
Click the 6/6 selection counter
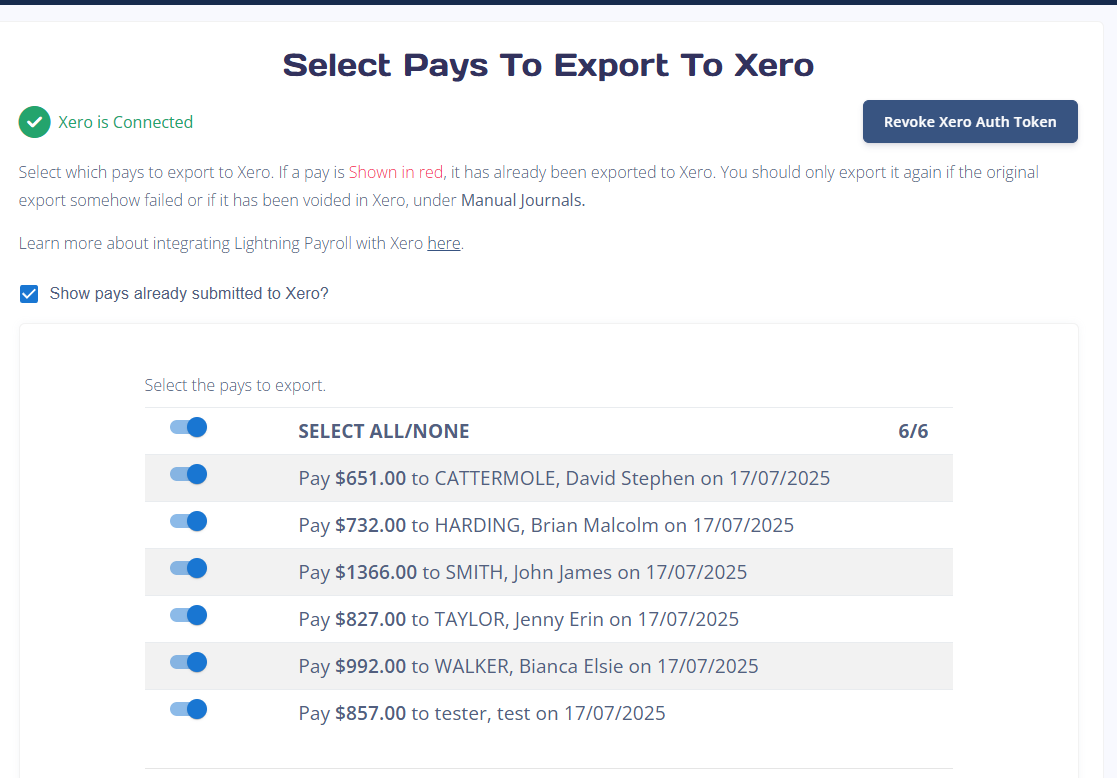913,431
